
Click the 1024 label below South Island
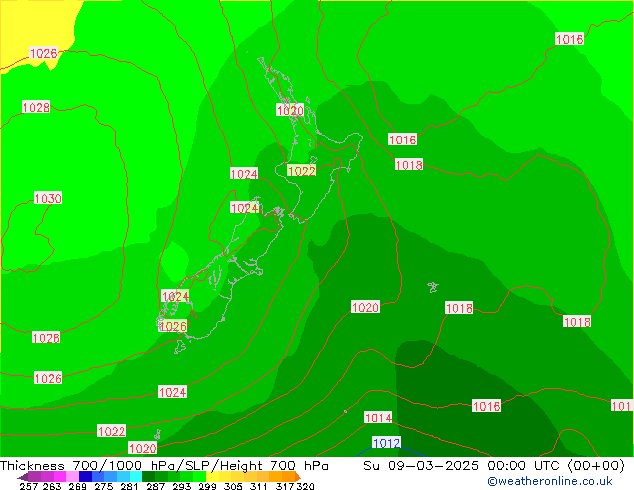pos(173,392)
